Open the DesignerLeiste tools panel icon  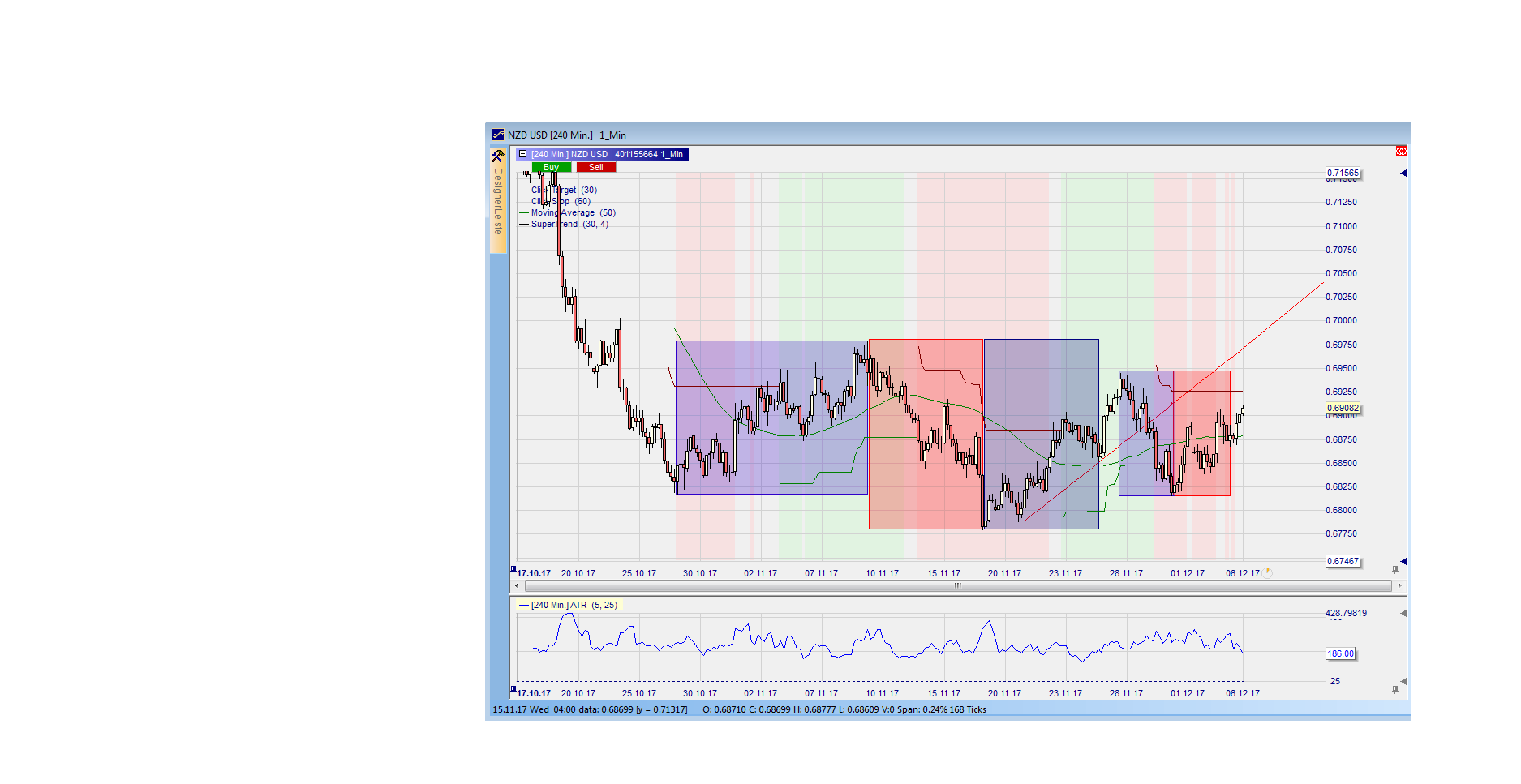(498, 157)
